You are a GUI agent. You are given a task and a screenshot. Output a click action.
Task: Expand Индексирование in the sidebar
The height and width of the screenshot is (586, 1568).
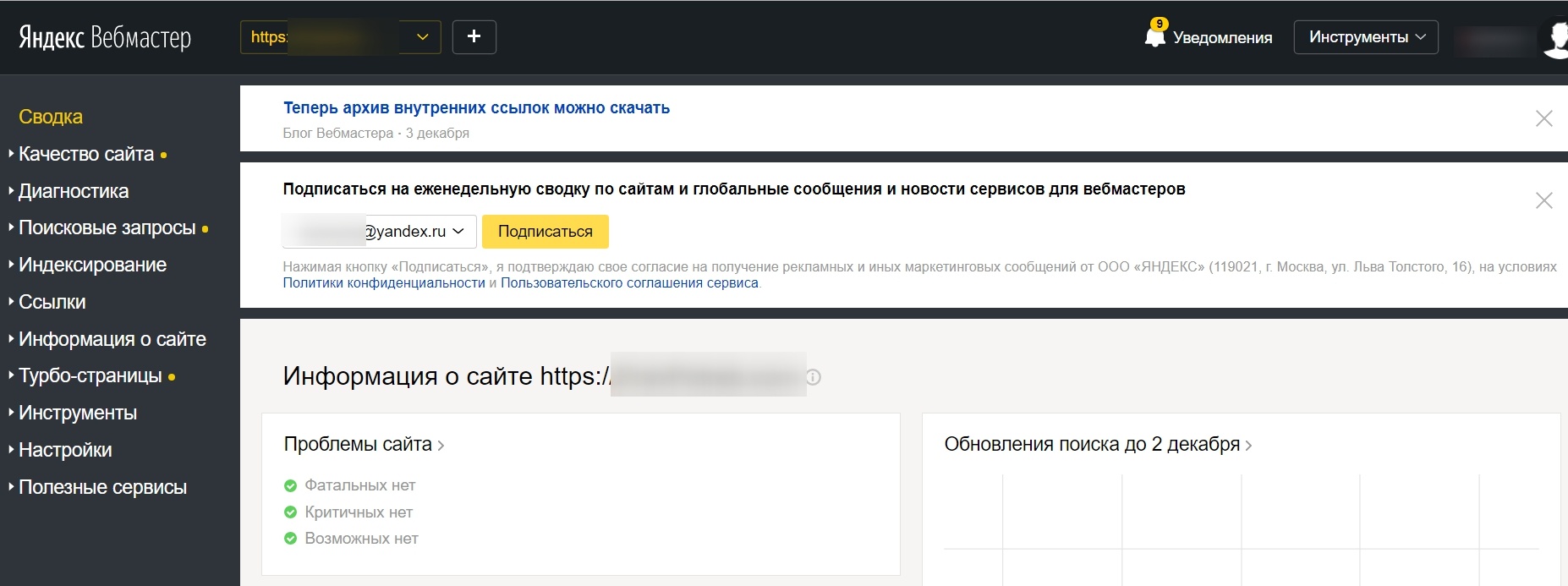[x=92, y=265]
